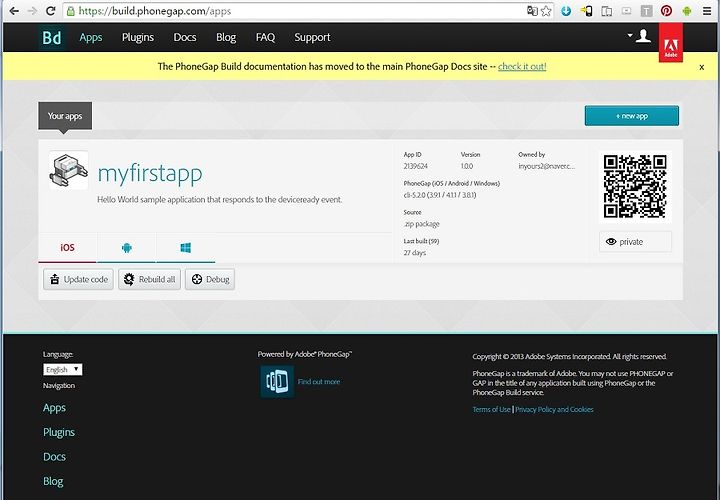The height and width of the screenshot is (500, 720).
Task: Click the green Android extension icon
Action: [686, 11]
